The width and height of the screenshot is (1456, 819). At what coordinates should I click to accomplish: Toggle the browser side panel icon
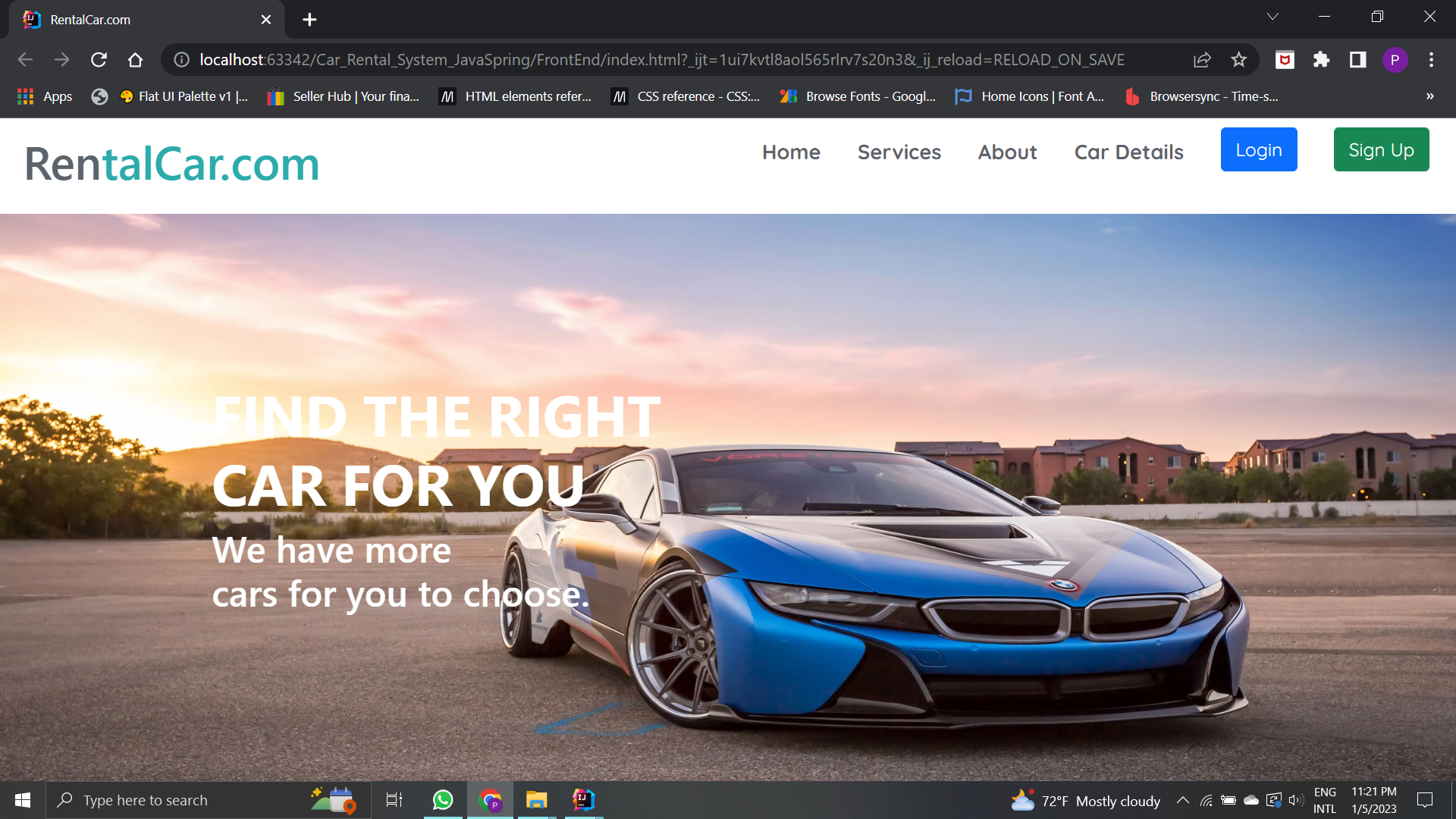point(1357,60)
